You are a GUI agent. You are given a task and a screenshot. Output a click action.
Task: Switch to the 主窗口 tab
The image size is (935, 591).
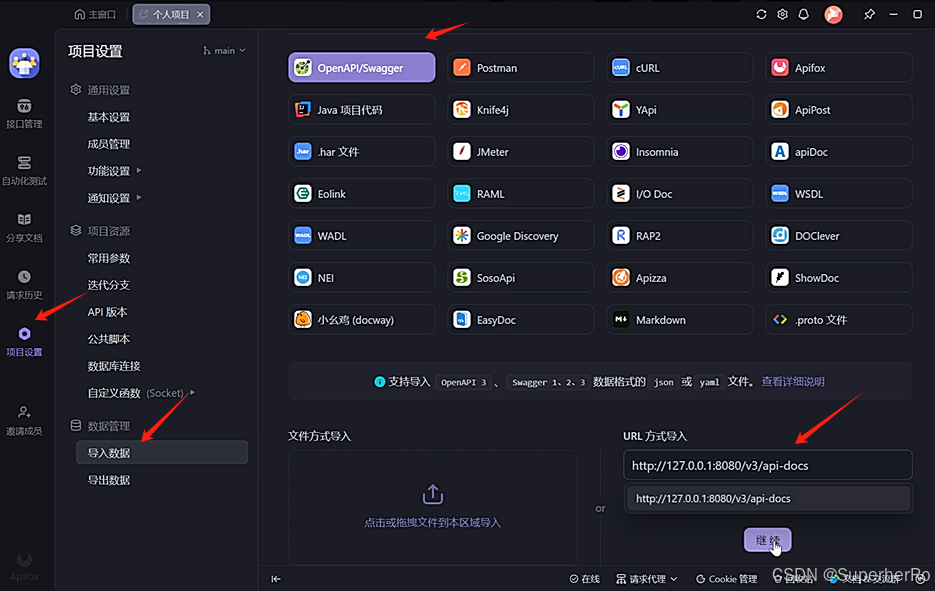pos(96,14)
